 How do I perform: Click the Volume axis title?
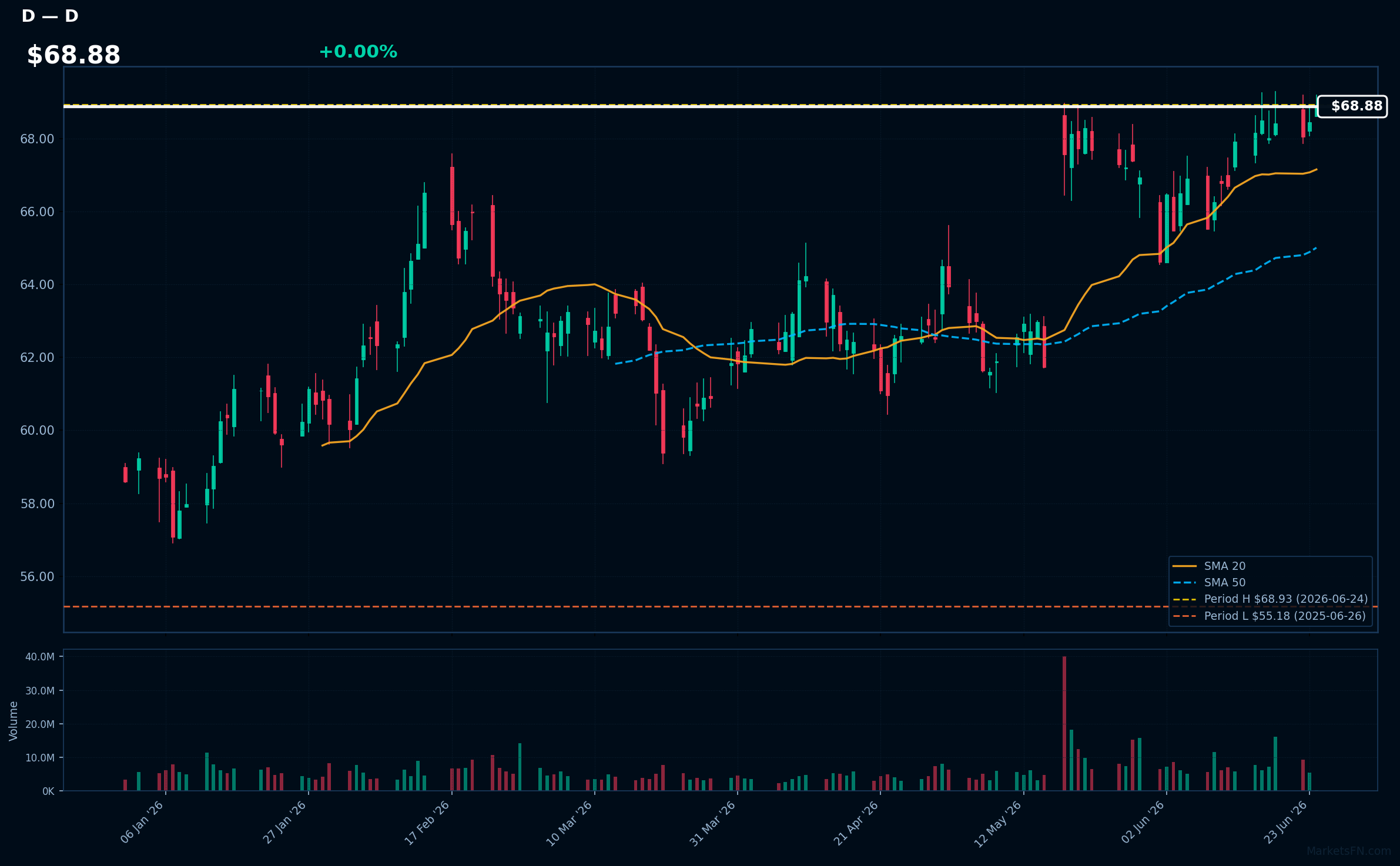14,721
